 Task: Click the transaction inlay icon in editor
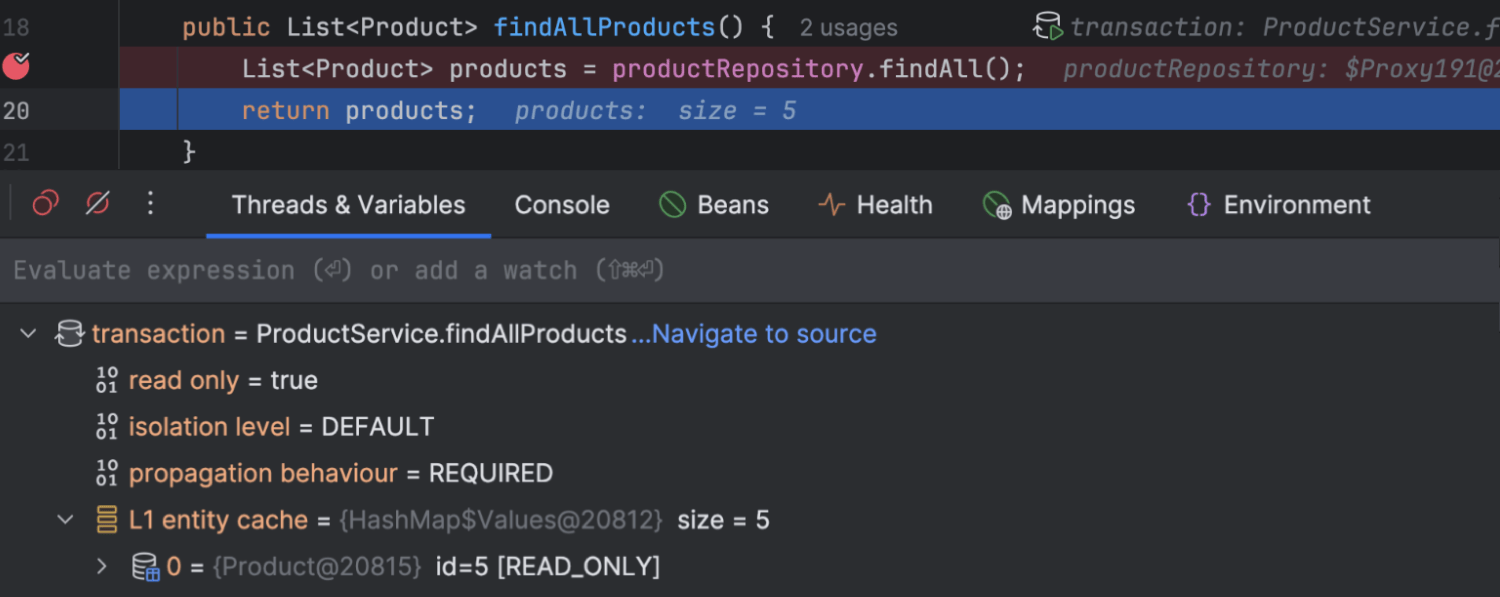pos(1048,27)
